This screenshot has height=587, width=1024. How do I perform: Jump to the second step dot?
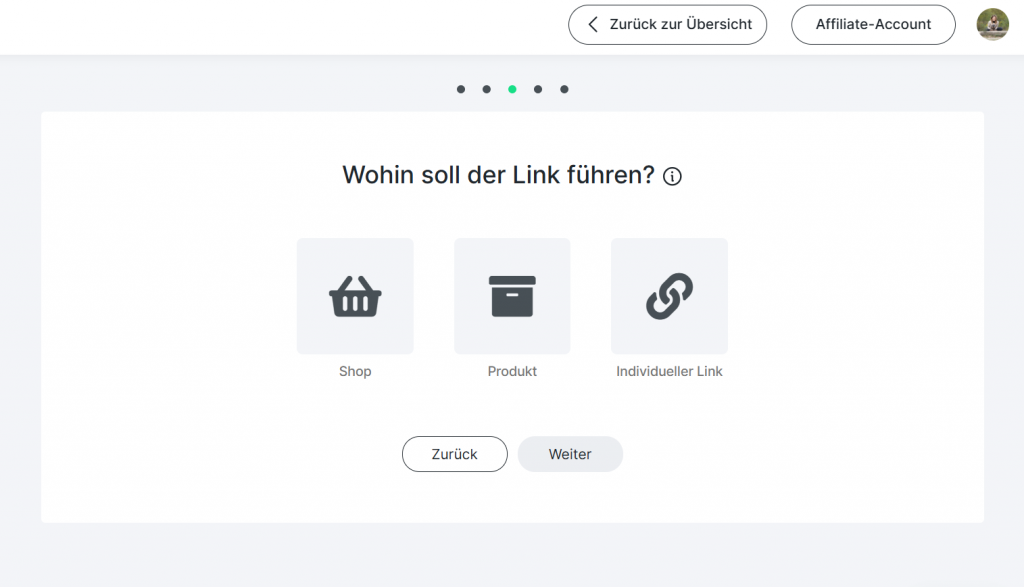click(x=486, y=89)
